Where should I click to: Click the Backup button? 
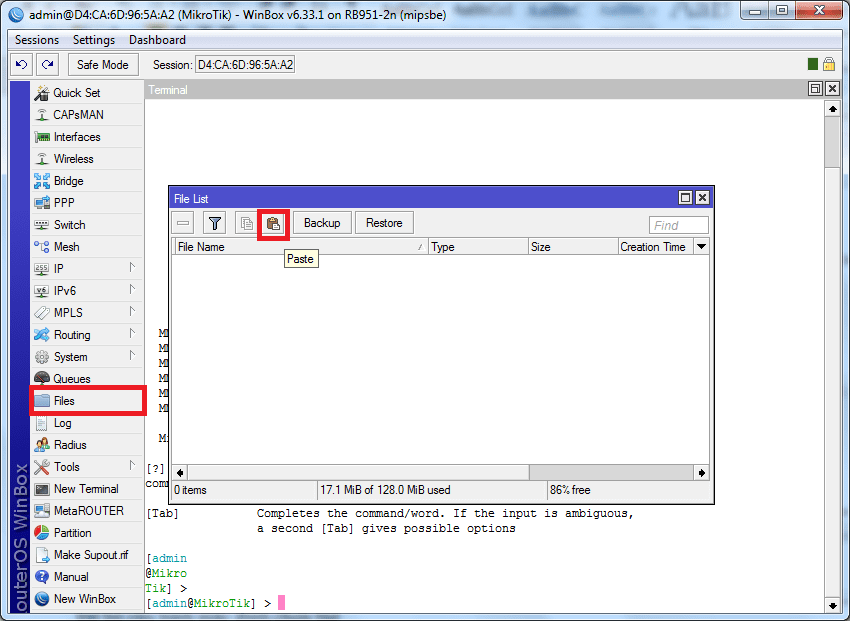[322, 223]
